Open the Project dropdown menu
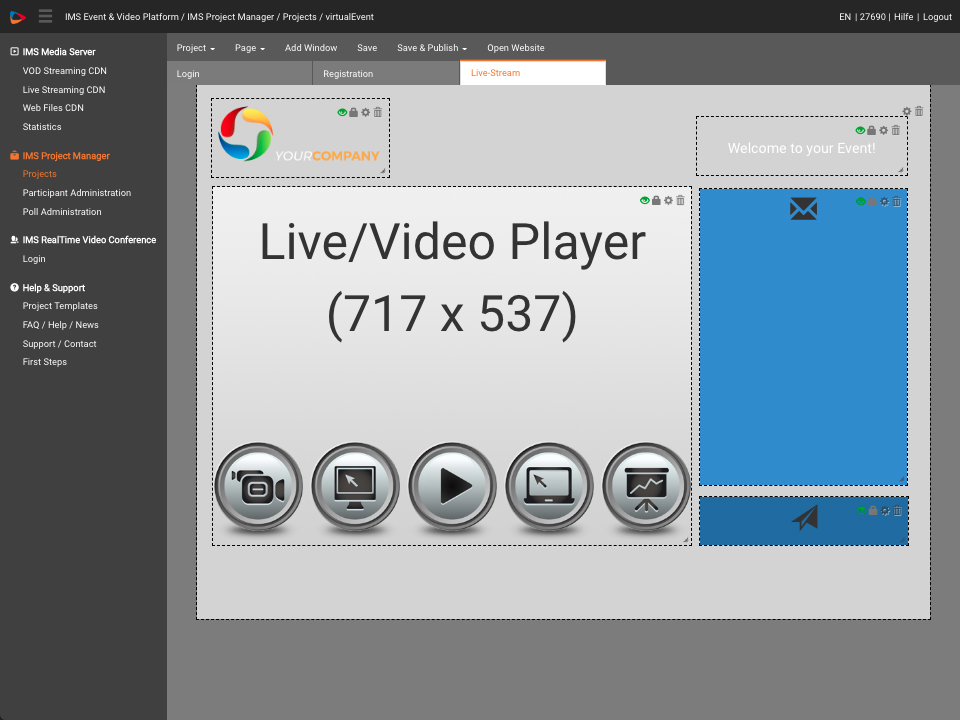The image size is (960, 720). point(195,48)
